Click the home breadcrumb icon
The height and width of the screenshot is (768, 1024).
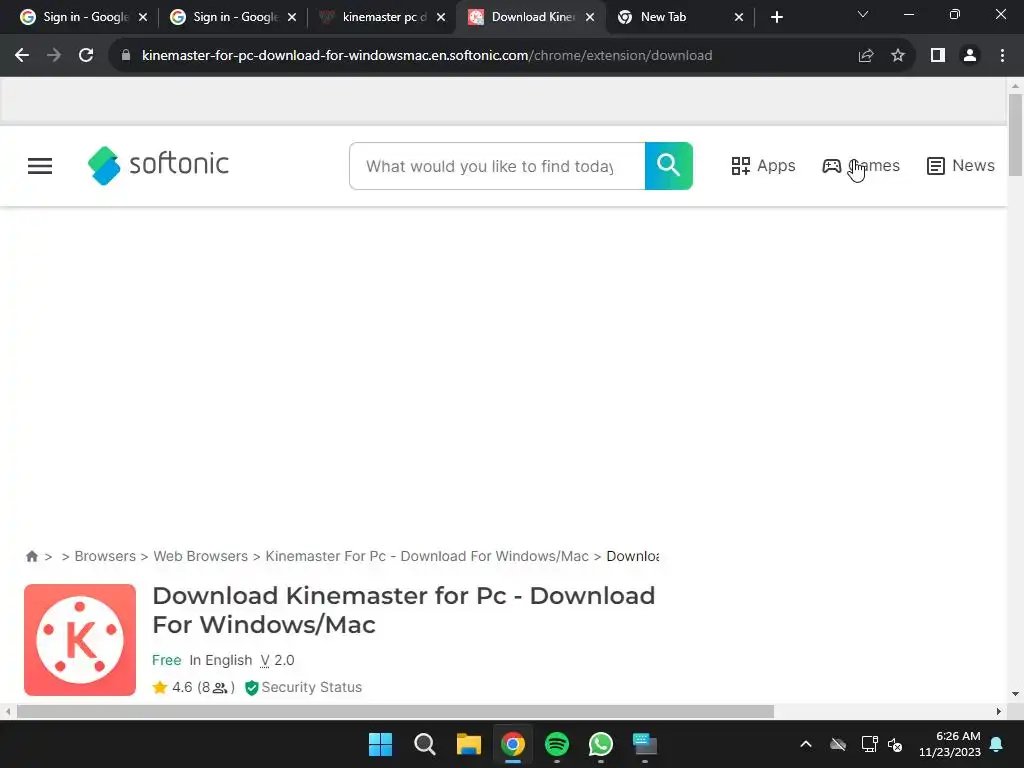point(31,556)
